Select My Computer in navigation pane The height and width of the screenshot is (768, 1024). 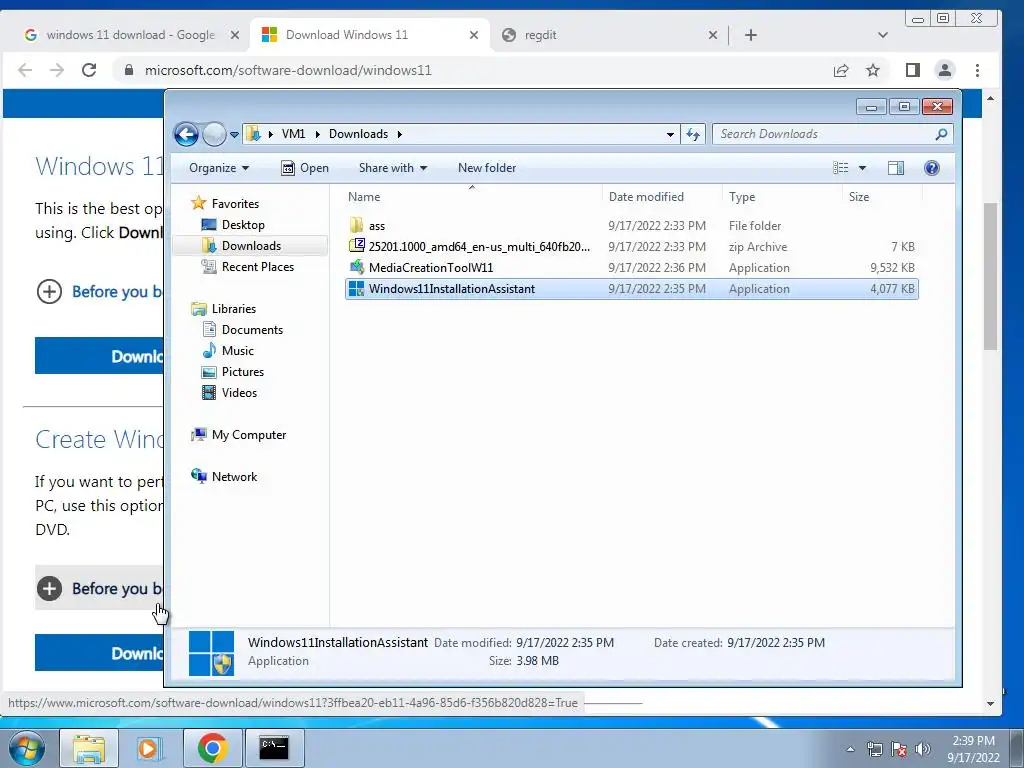point(248,435)
